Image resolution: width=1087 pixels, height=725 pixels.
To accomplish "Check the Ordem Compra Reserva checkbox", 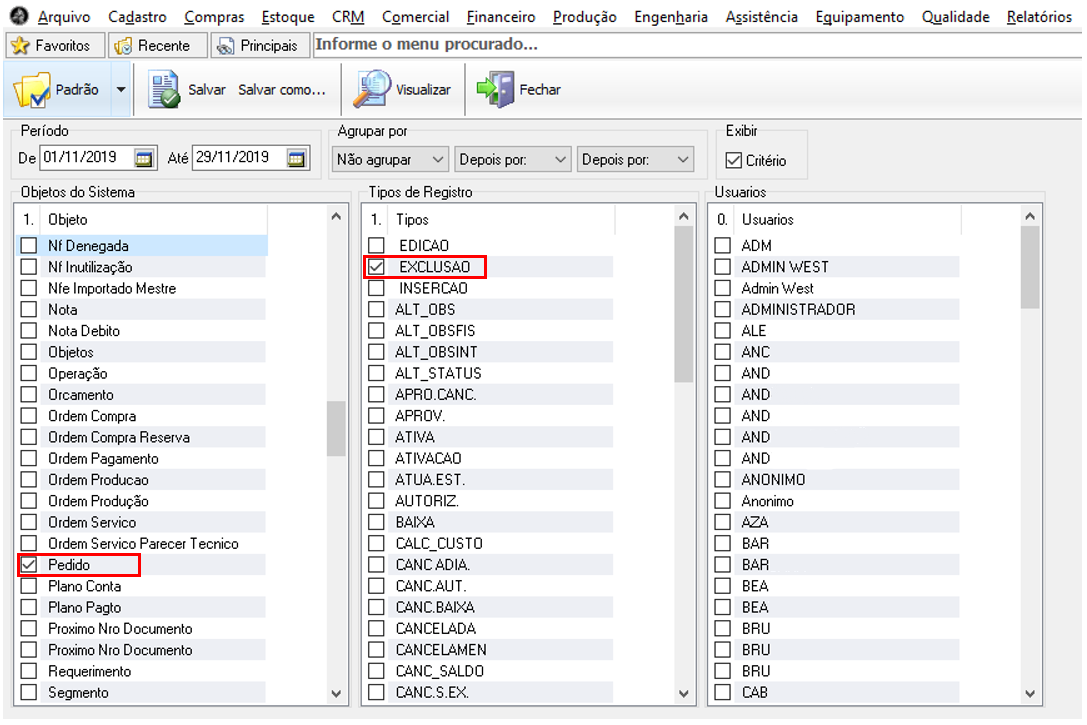I will click(x=28, y=437).
